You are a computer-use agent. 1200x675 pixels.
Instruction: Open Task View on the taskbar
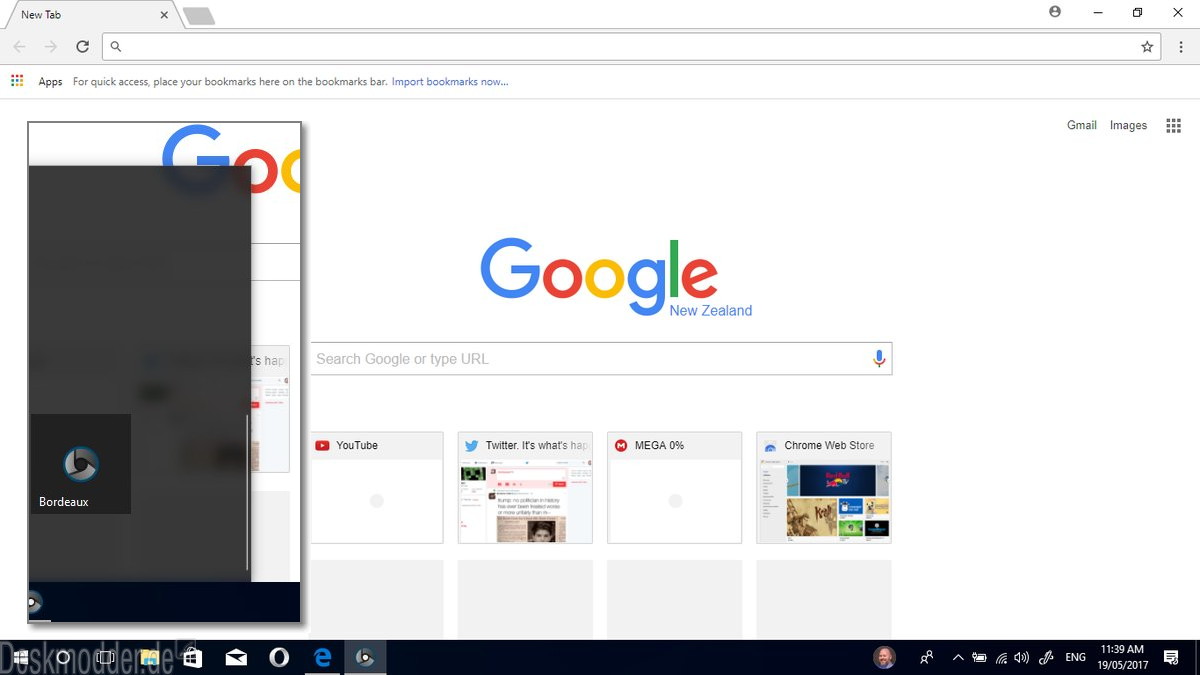[x=106, y=657]
